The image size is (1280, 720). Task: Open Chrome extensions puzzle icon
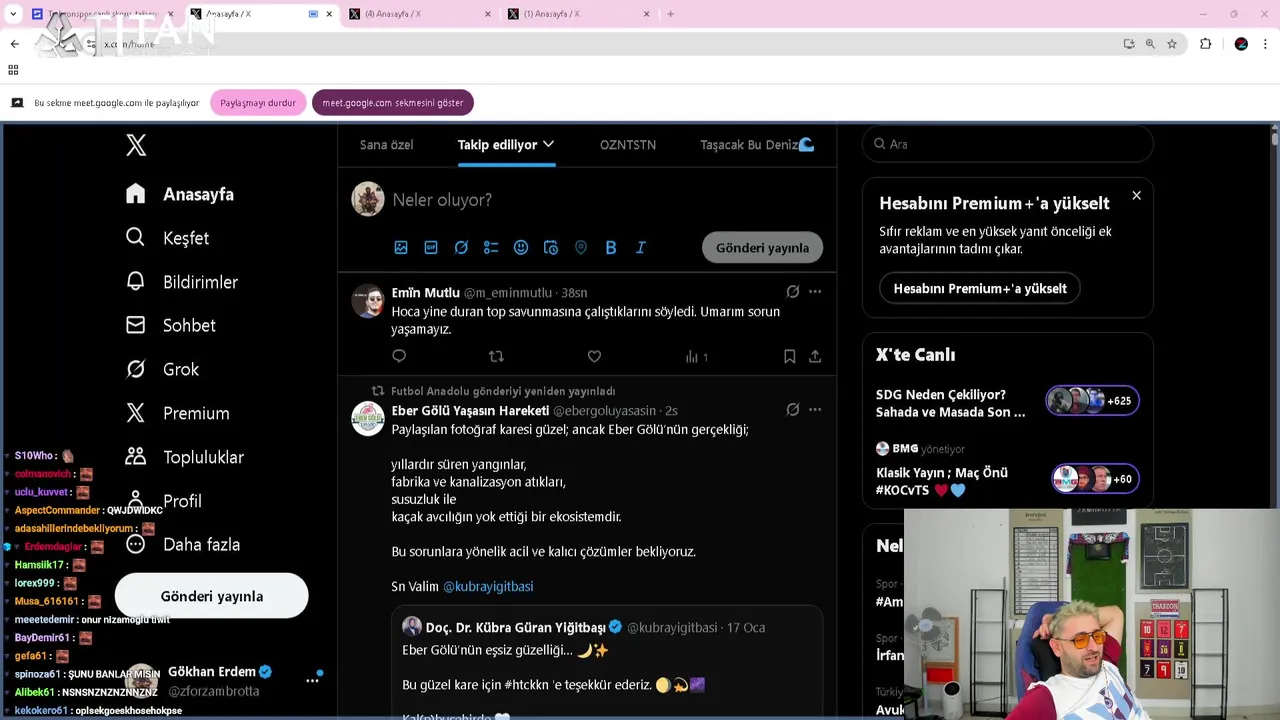(1205, 44)
